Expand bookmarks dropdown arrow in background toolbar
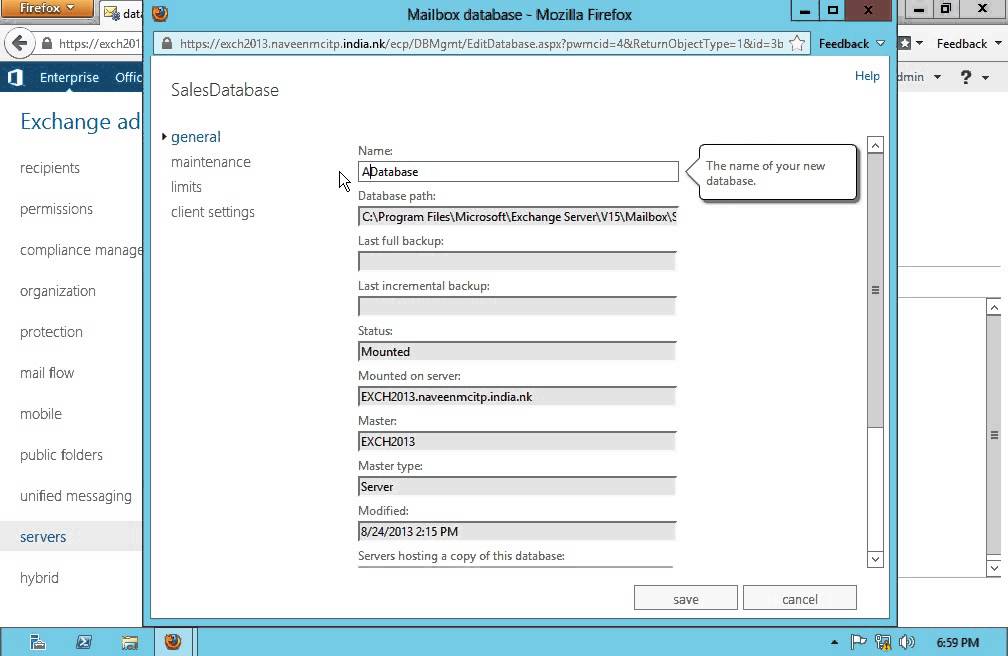 919,43
